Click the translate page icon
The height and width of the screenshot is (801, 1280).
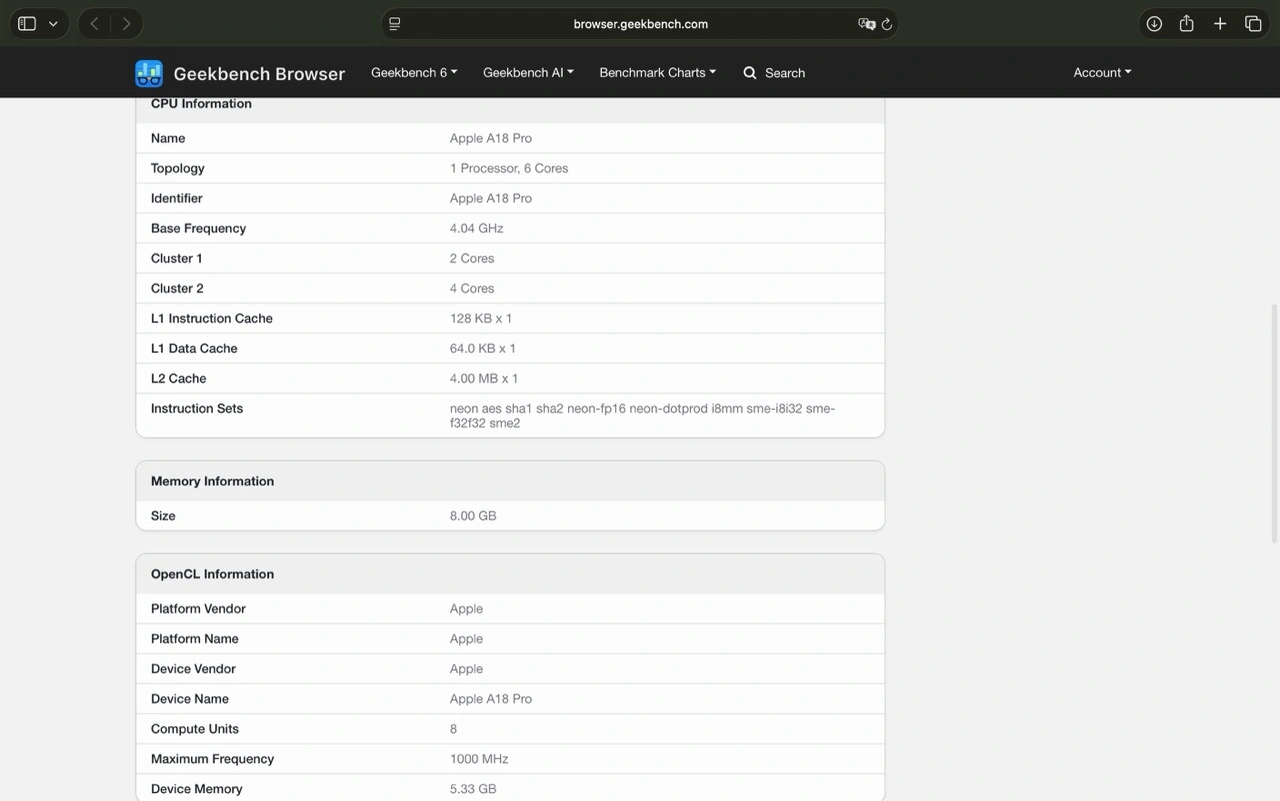865,24
